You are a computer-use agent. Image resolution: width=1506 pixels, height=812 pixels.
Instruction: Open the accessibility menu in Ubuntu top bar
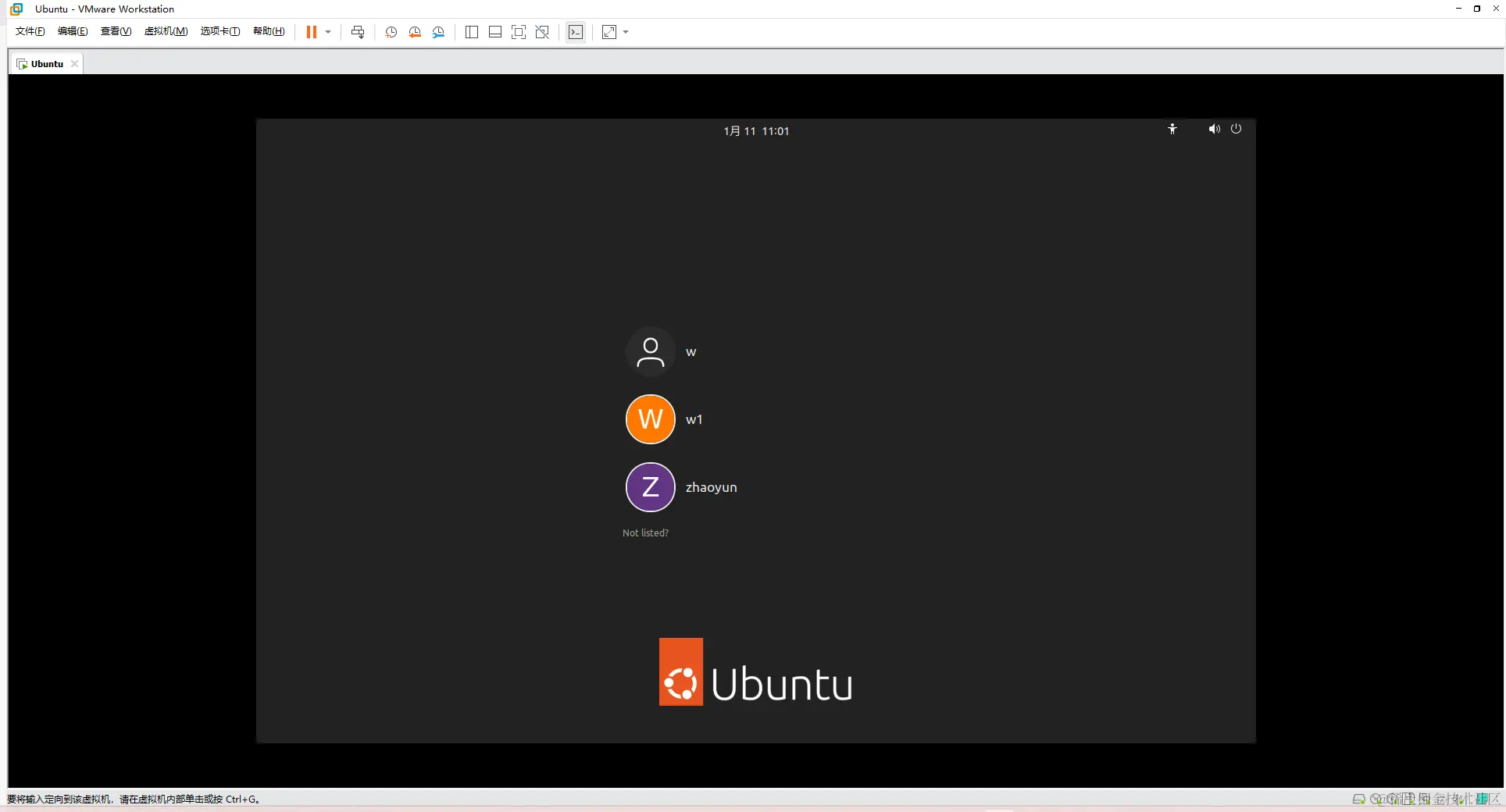click(1172, 129)
